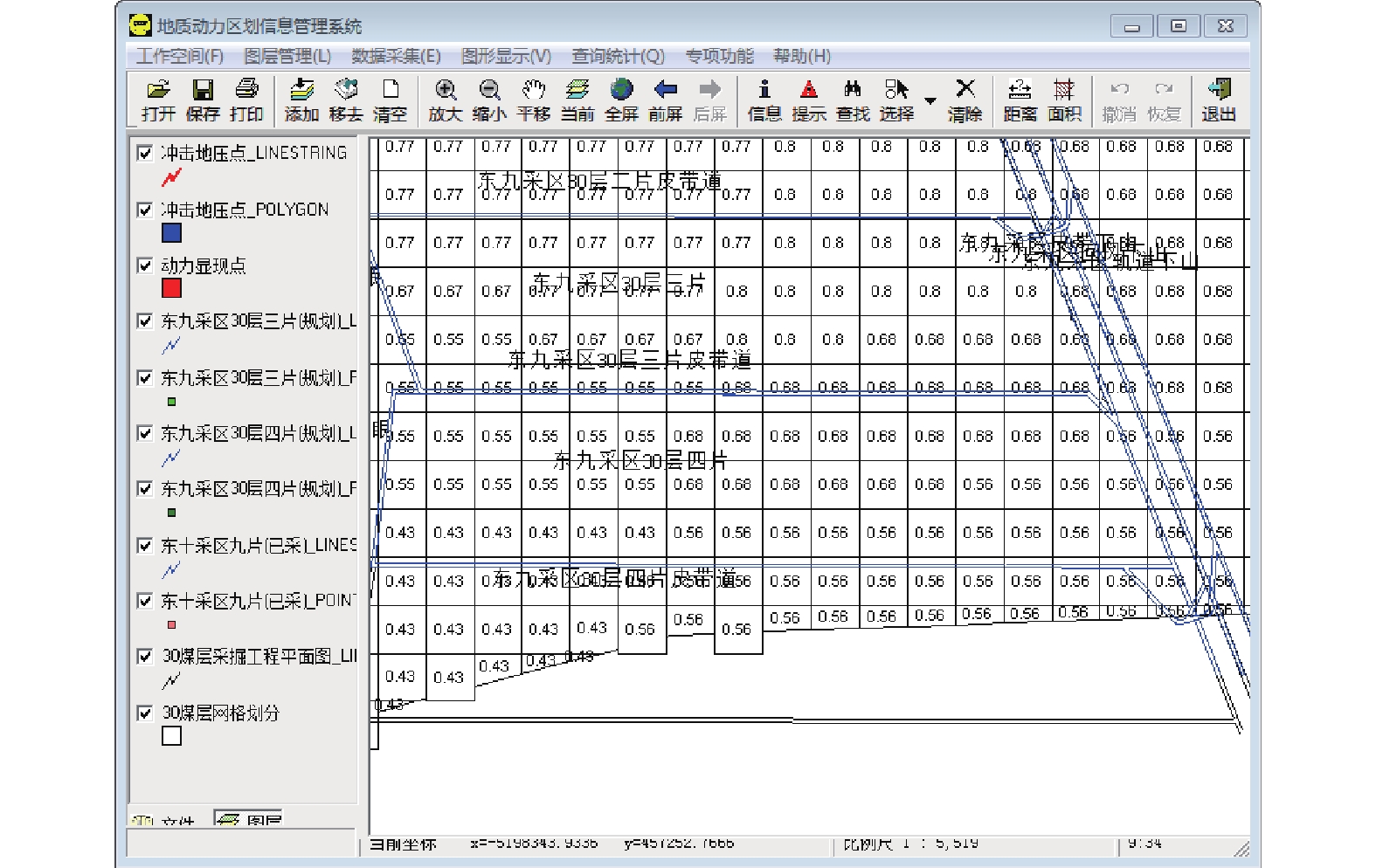The image size is (1376, 868).
Task: Open the dropdown arrow beside 选择 tool
Action: 930,100
